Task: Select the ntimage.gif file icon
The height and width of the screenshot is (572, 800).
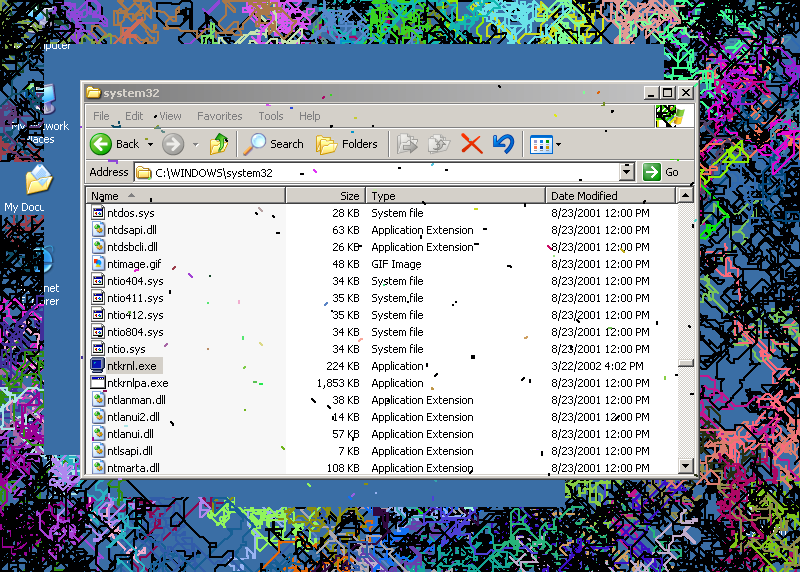Action: point(98,263)
